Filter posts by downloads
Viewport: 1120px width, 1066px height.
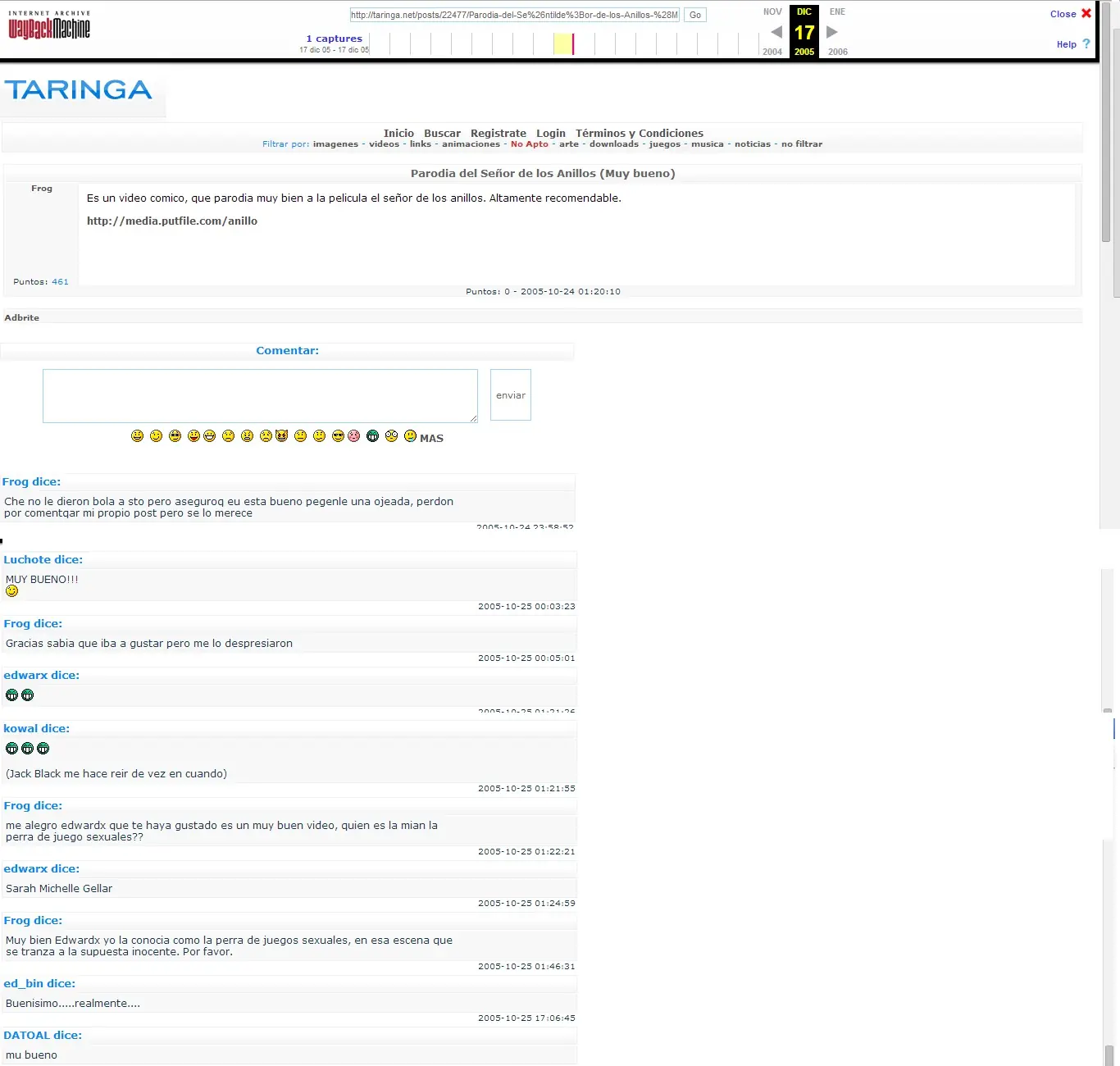coord(614,144)
